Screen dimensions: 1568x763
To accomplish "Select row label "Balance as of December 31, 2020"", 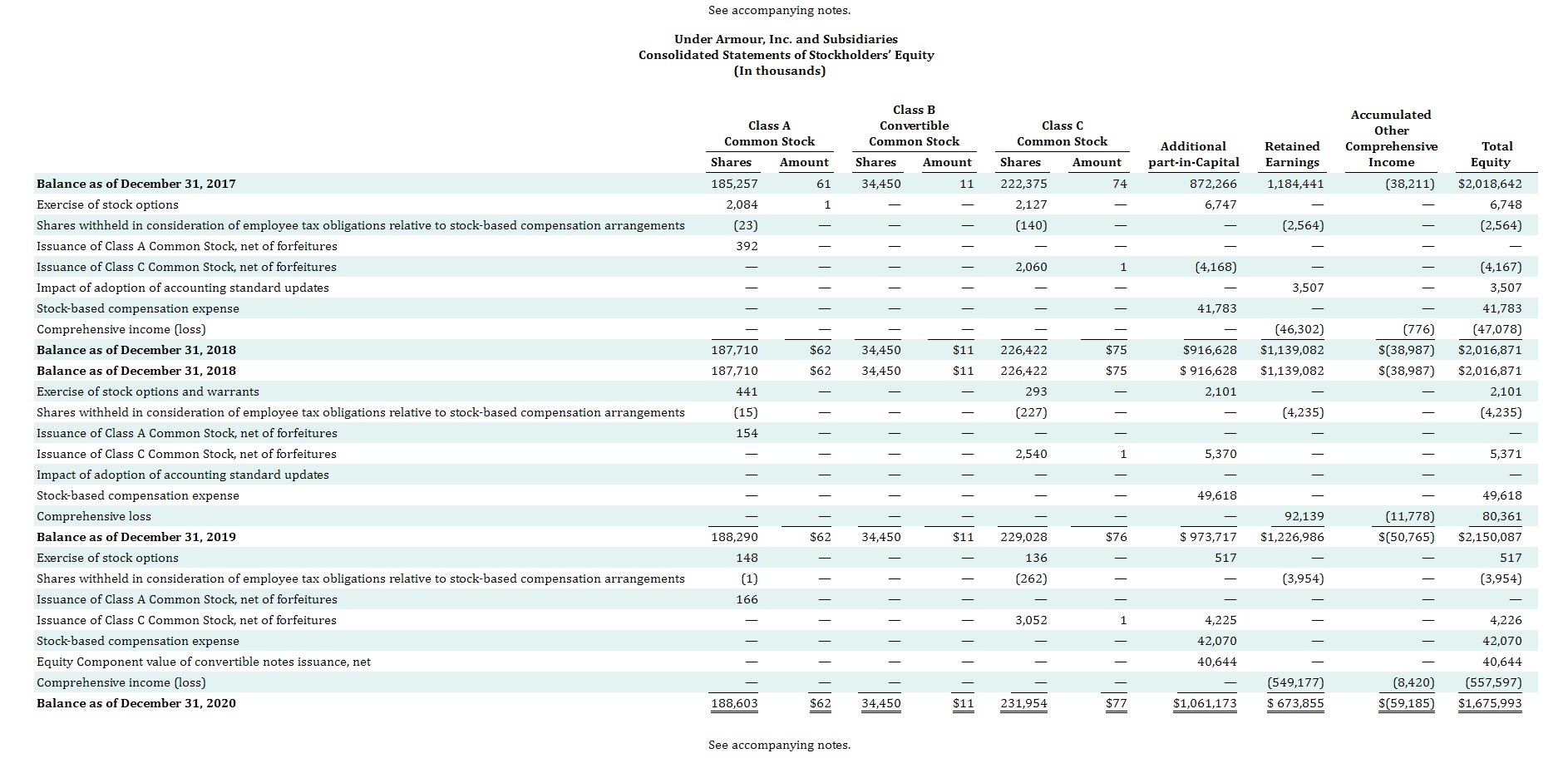I will click(x=136, y=703).
